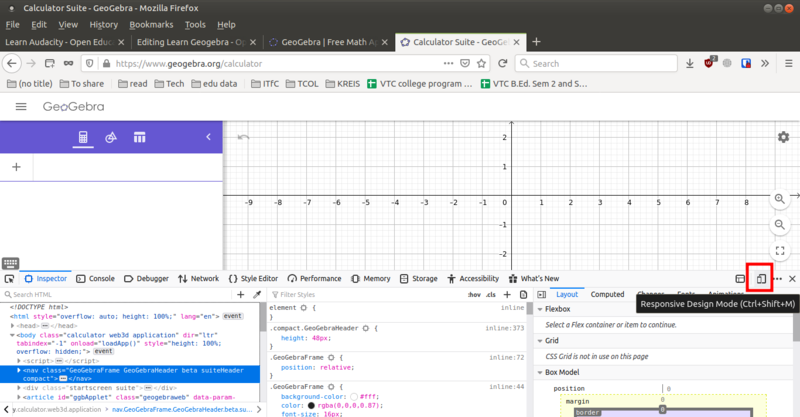Undo last action in graphics view
Viewport: 800px width, 417px height.
point(243,137)
